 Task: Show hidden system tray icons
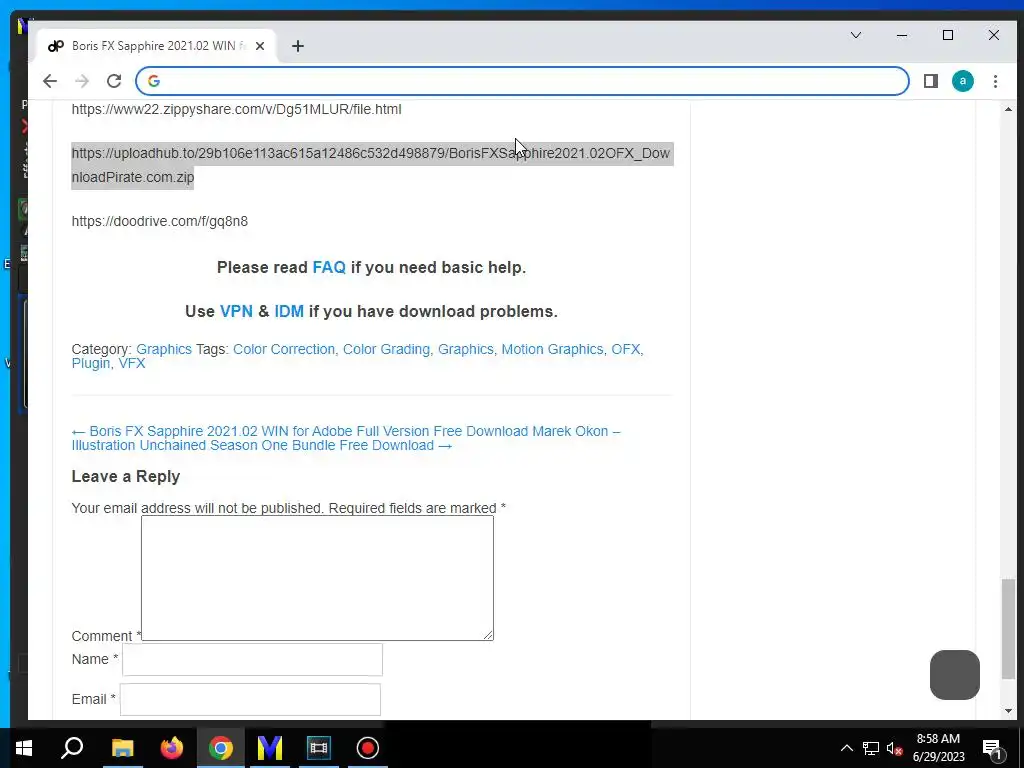tap(846, 748)
